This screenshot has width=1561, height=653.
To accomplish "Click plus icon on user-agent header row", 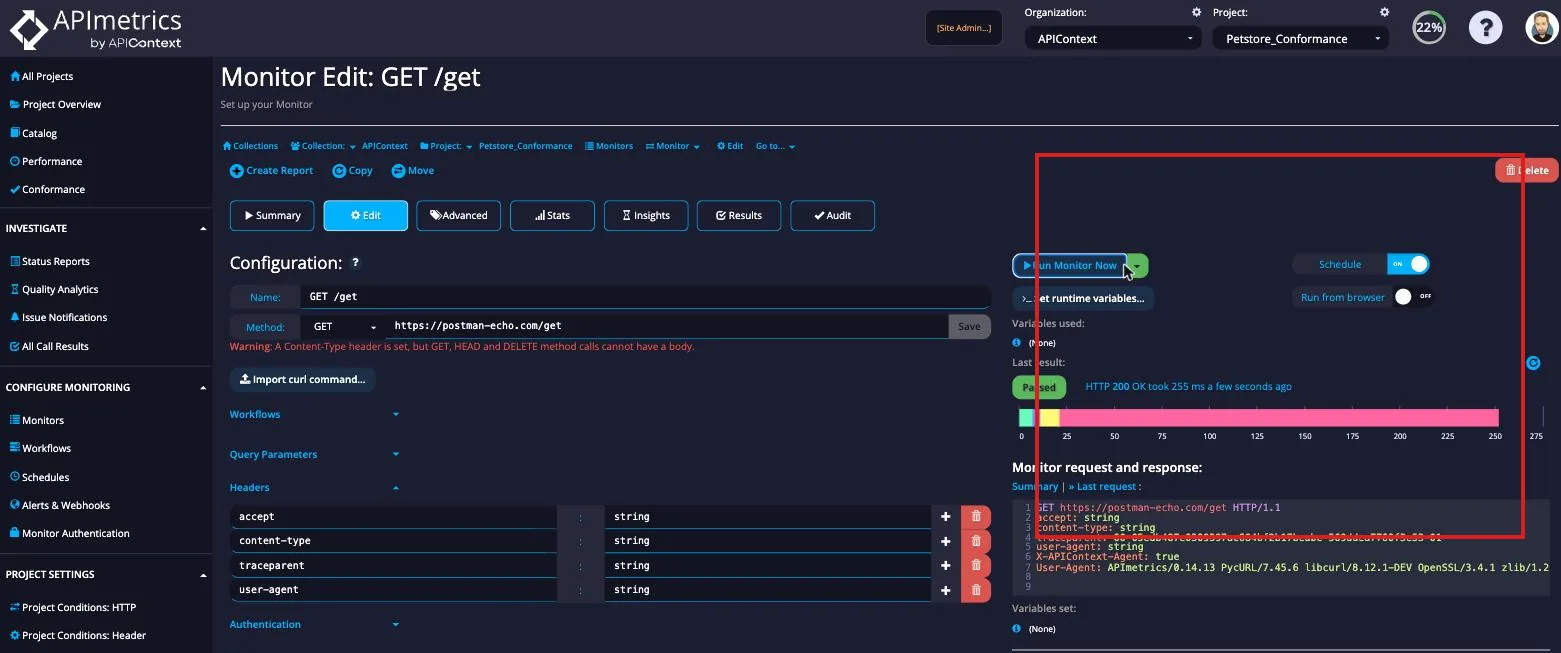I will 945,590.
